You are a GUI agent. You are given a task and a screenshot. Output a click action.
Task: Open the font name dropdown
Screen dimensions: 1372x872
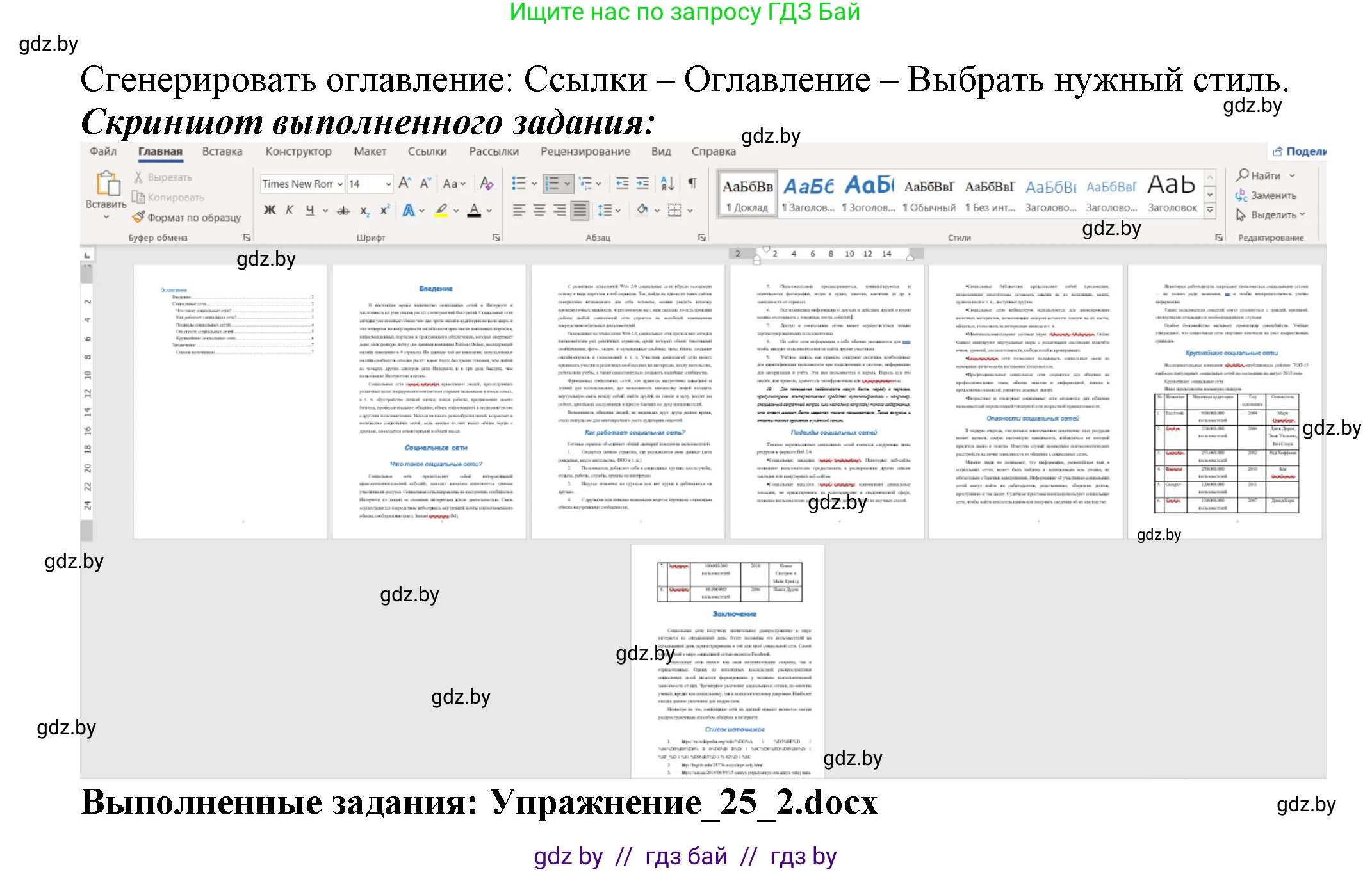coord(340,184)
